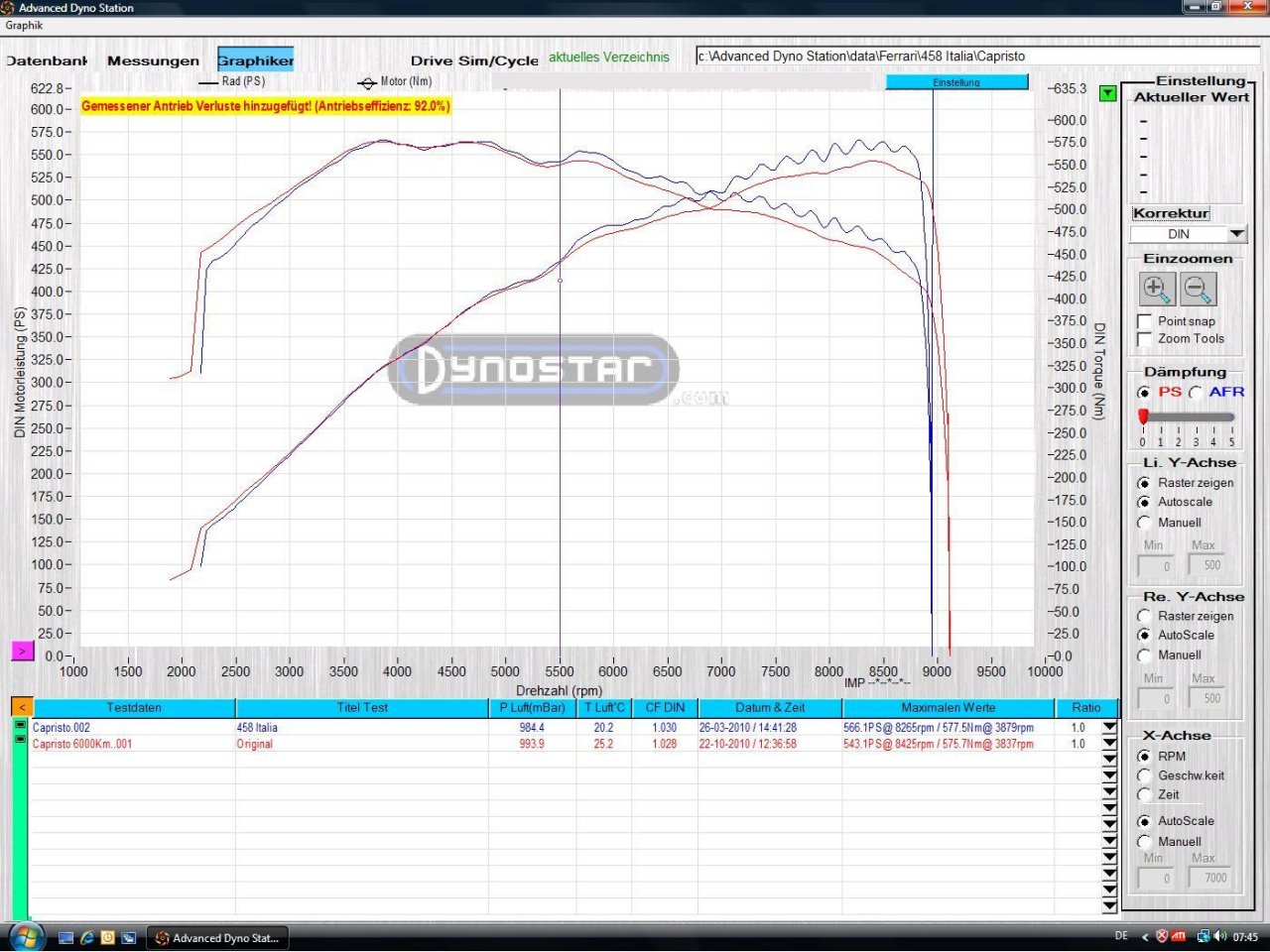
Task: Toggle visibility marker for Capristo.002 row
Action: tap(20, 726)
